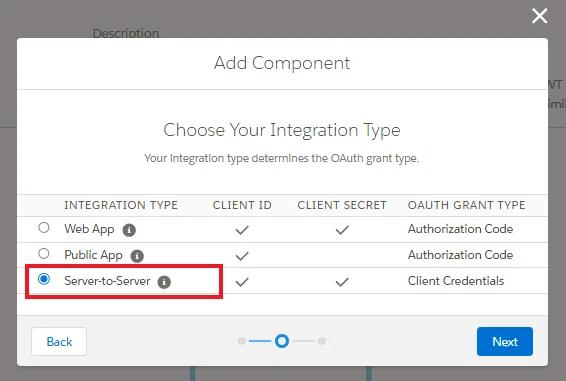Click the Web App client ID checkmark
The image size is (566, 381).
click(x=242, y=230)
